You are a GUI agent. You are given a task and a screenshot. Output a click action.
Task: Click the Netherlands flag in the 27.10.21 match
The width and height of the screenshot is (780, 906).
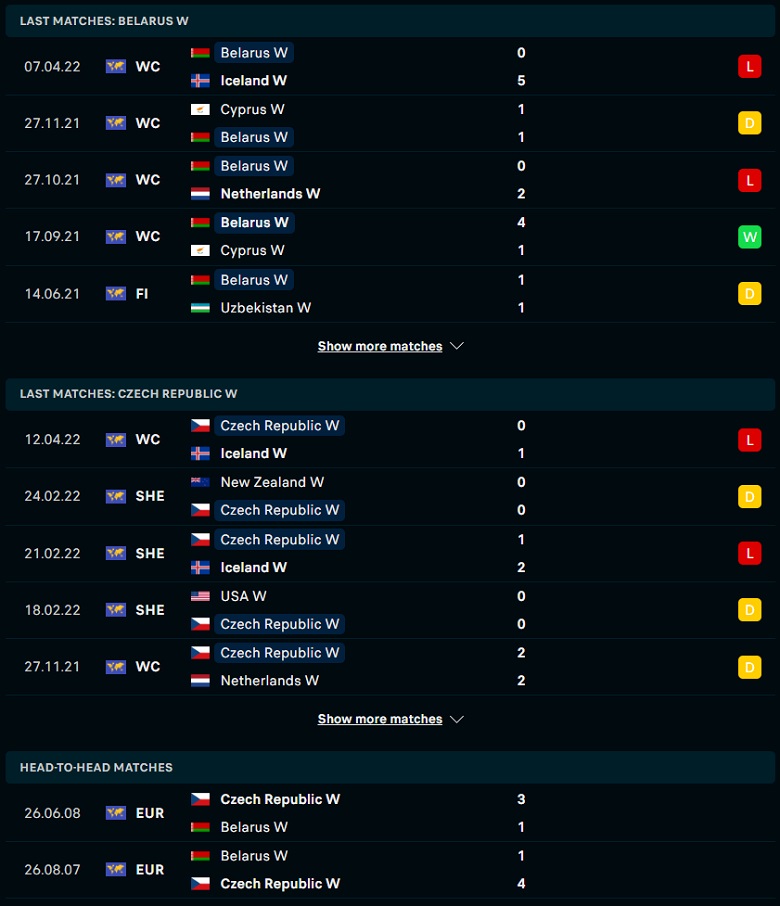(x=200, y=194)
